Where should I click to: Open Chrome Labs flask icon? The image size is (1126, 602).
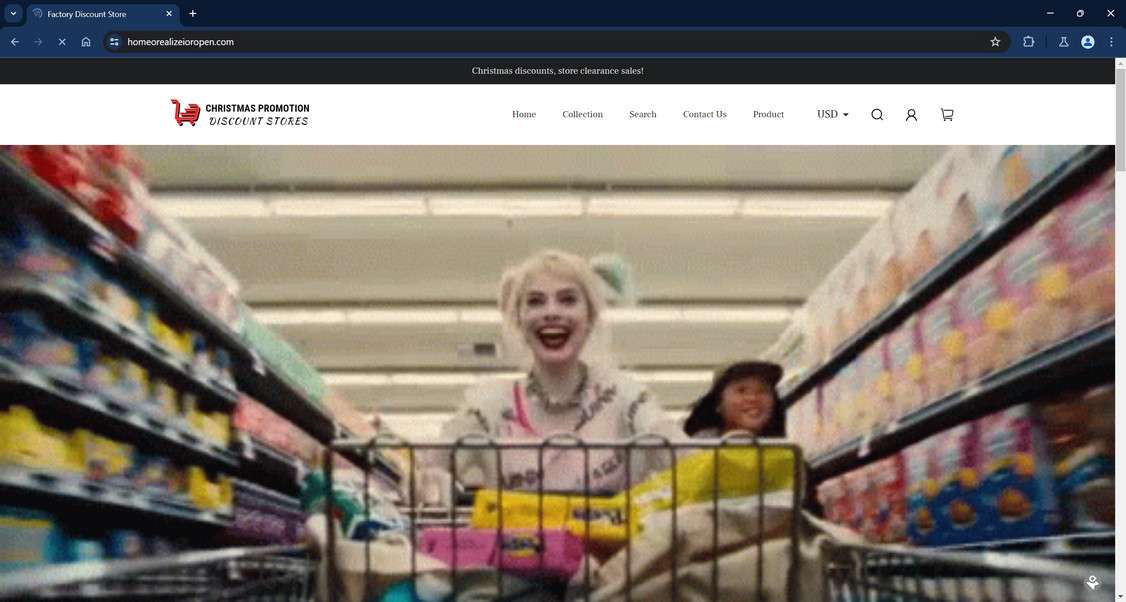1064,42
